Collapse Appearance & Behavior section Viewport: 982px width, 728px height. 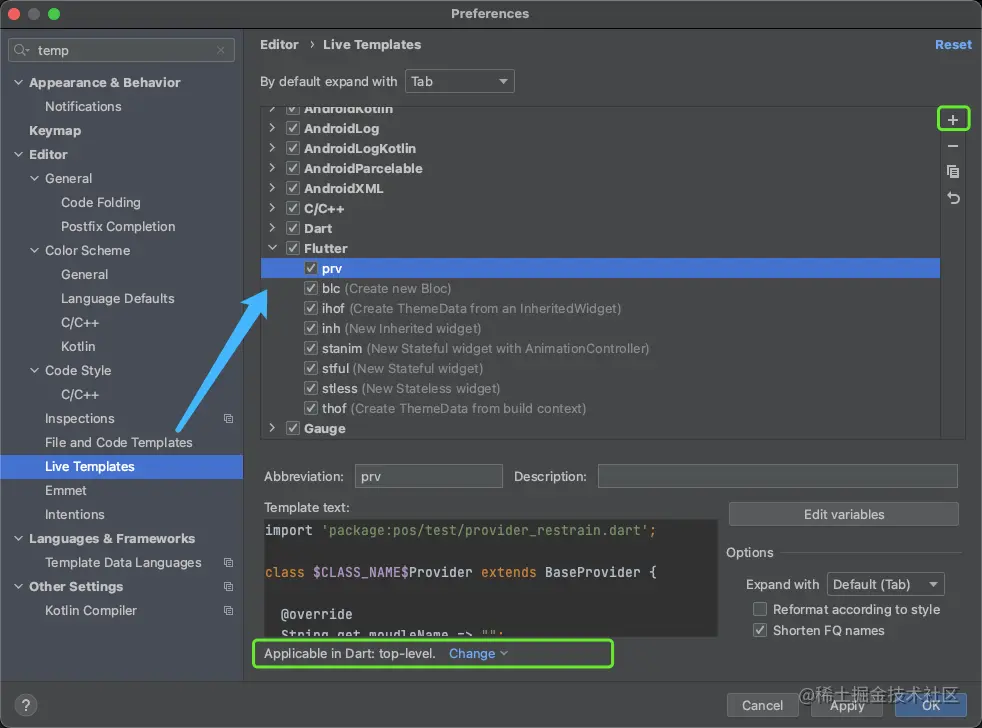tap(19, 82)
